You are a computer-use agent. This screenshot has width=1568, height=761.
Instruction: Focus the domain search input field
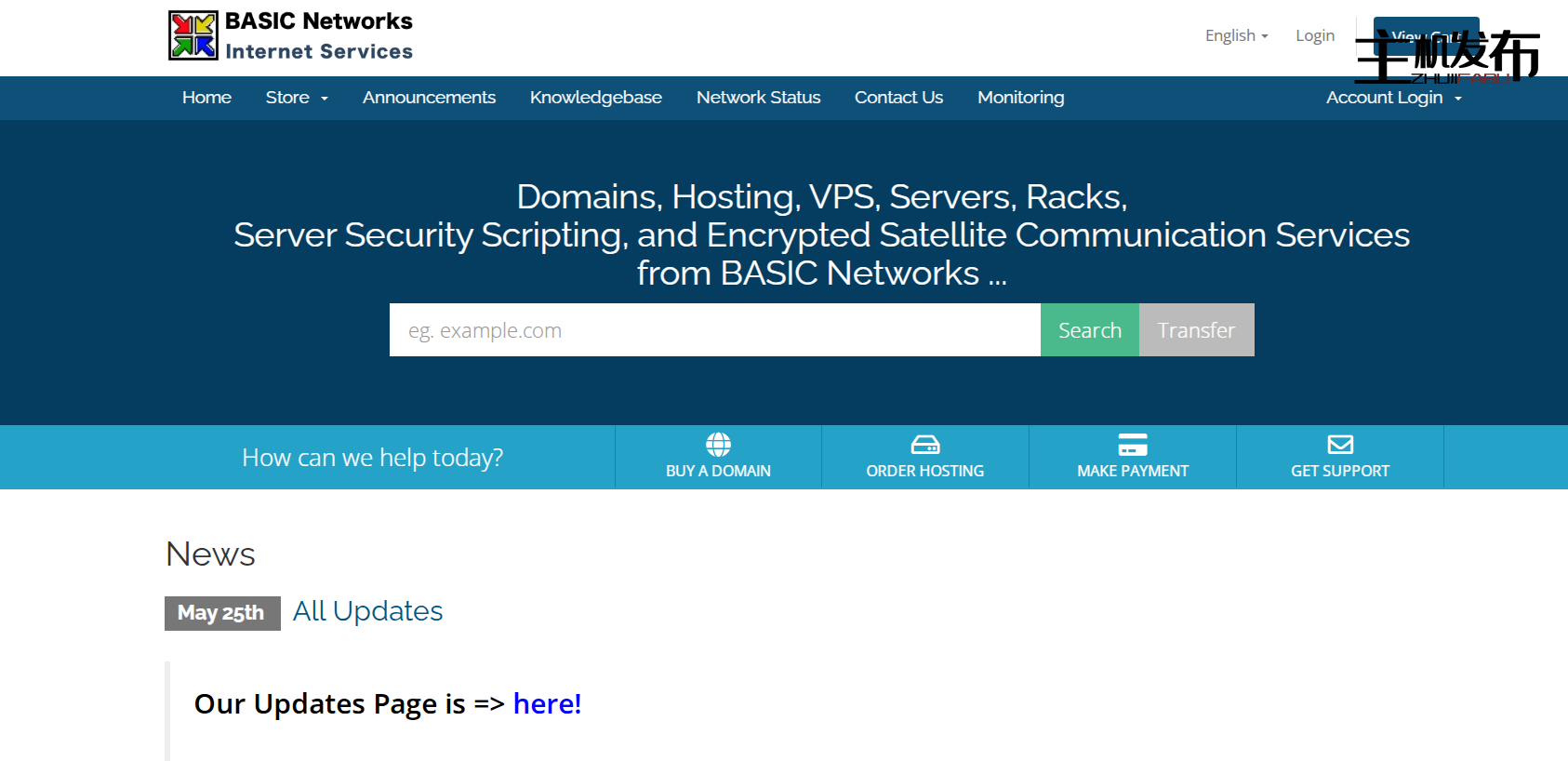(x=714, y=330)
